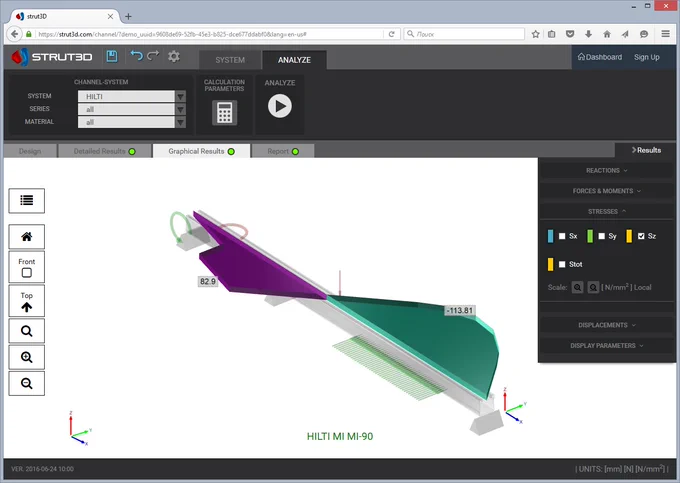680x483 pixels.
Task: Run analysis with the play button
Action: [280, 106]
